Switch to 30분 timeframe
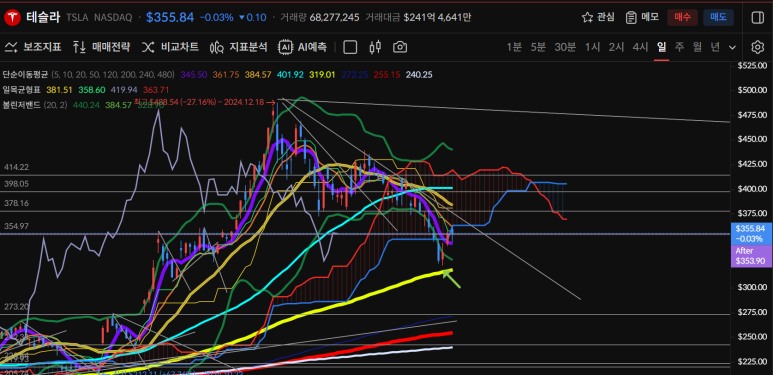 [565, 47]
